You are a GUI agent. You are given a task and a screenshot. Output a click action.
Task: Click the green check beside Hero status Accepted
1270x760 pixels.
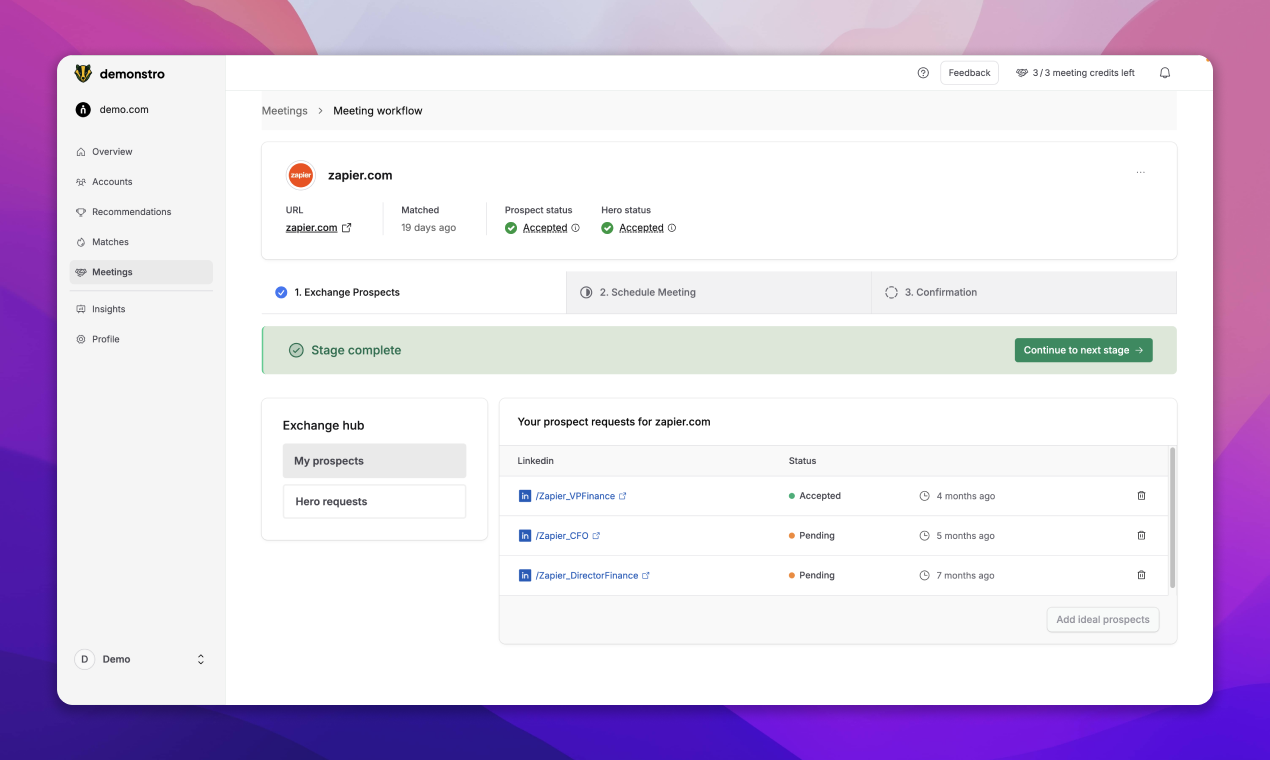tap(607, 228)
